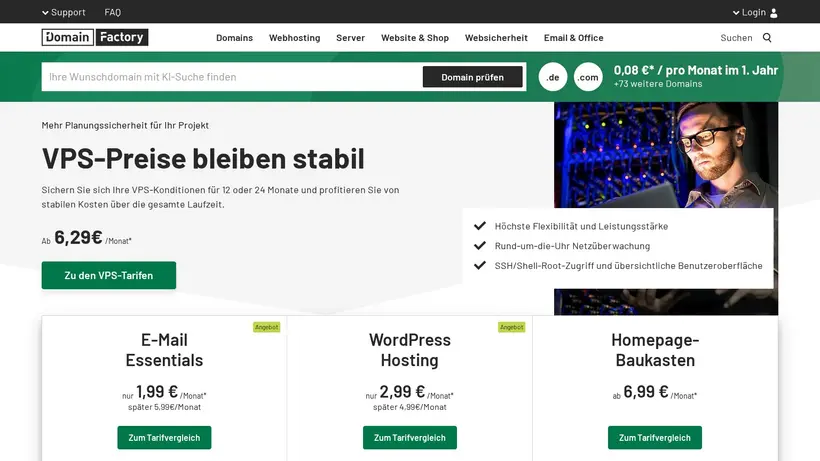Select the .de domain circle

(553, 77)
